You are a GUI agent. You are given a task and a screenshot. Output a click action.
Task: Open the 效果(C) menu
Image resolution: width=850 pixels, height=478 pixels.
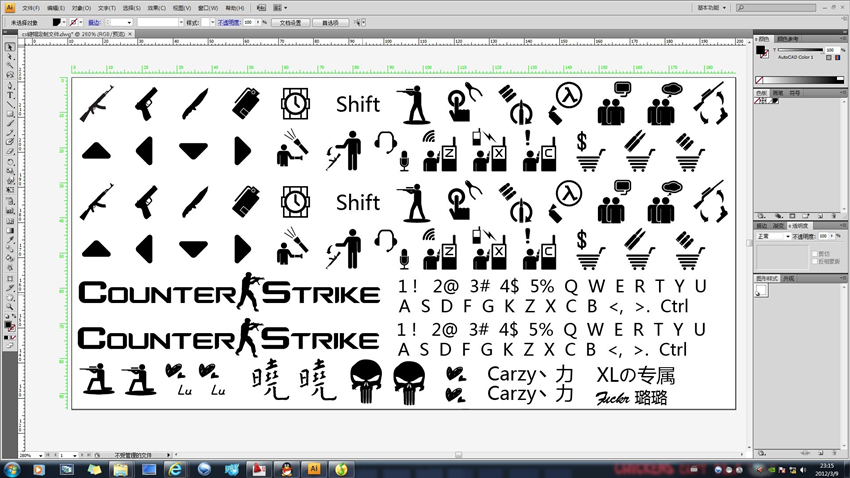(x=157, y=8)
